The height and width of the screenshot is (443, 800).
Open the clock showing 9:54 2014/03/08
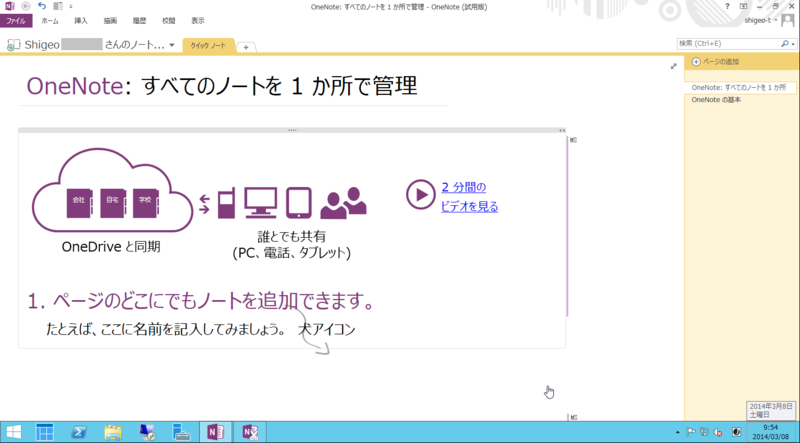pos(770,432)
